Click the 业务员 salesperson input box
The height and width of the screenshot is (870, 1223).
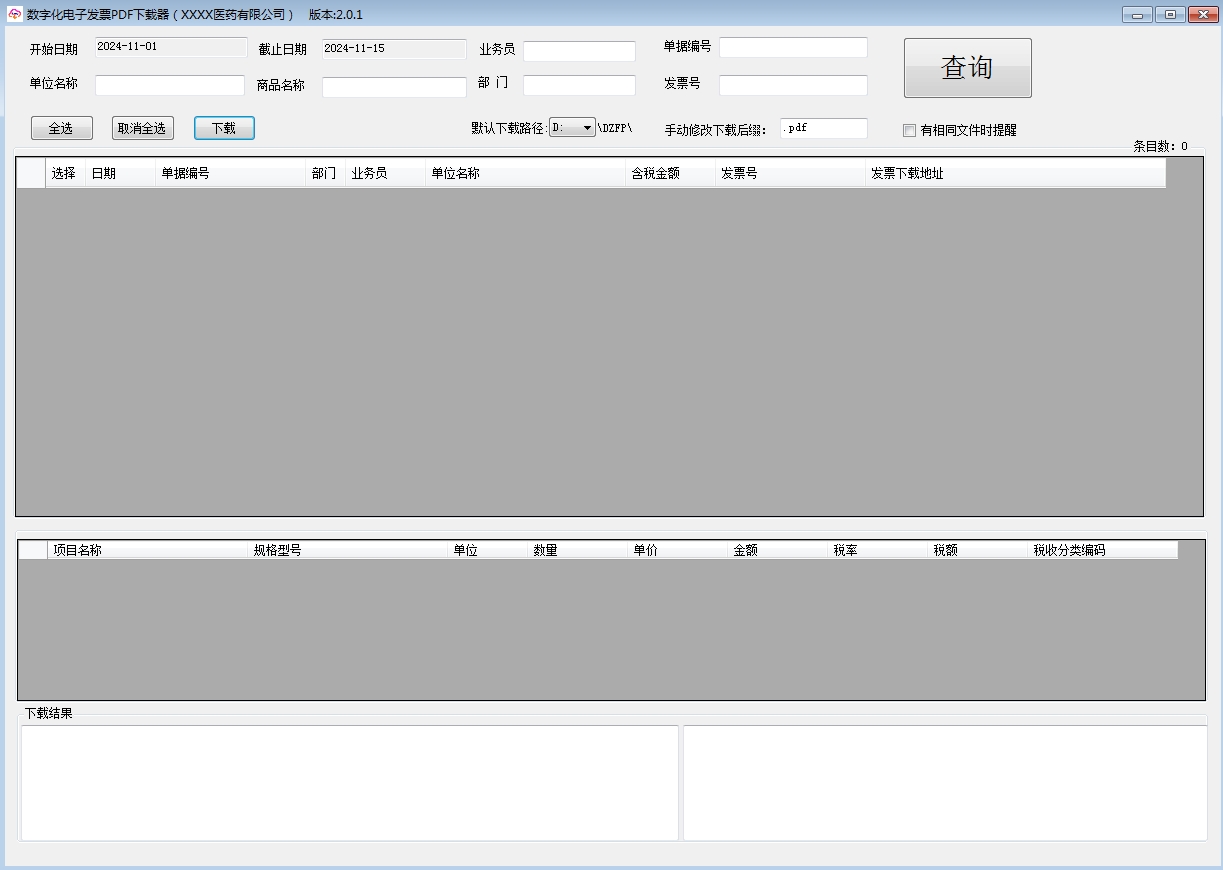click(578, 50)
